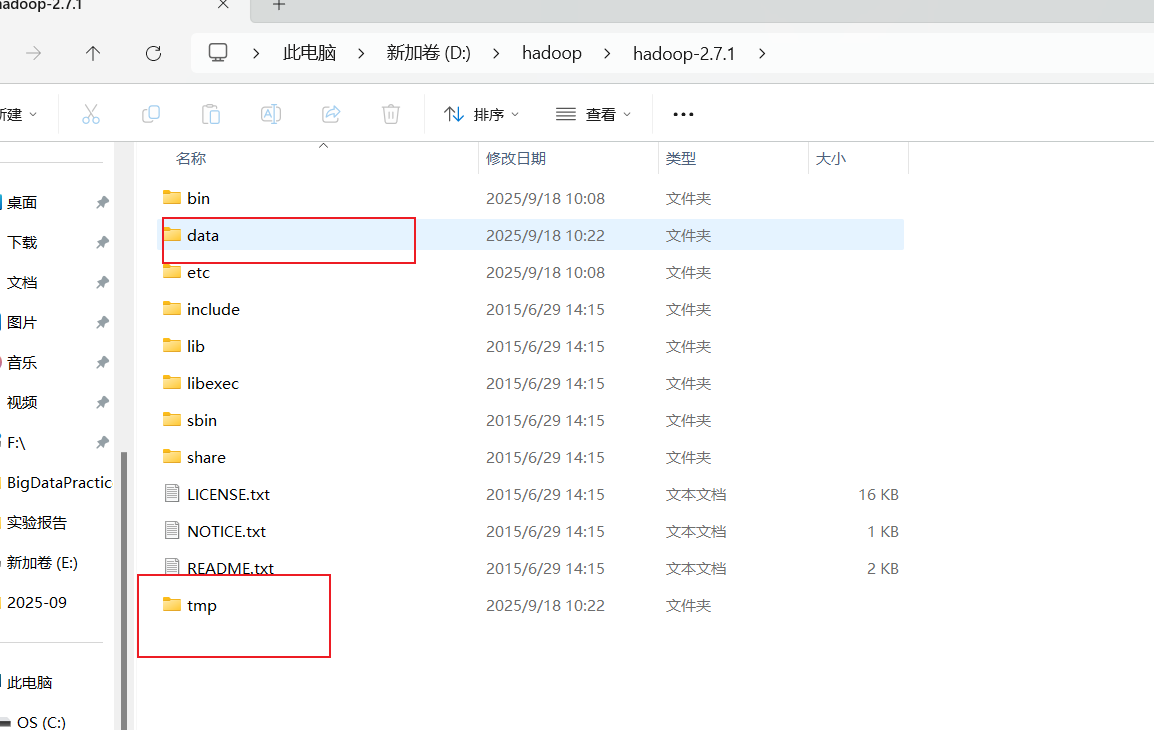
Task: Open the see more ellipsis menu
Action: pos(683,114)
